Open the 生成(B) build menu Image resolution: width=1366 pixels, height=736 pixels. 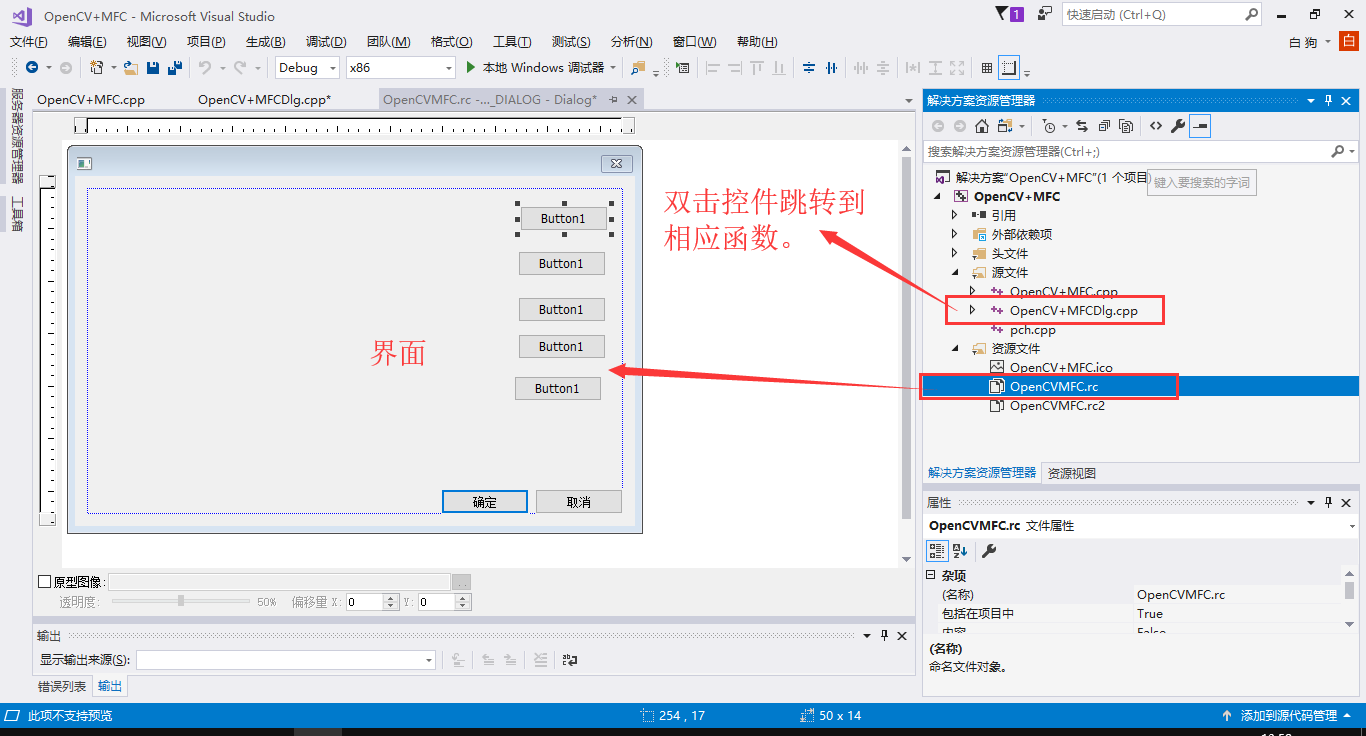click(265, 41)
